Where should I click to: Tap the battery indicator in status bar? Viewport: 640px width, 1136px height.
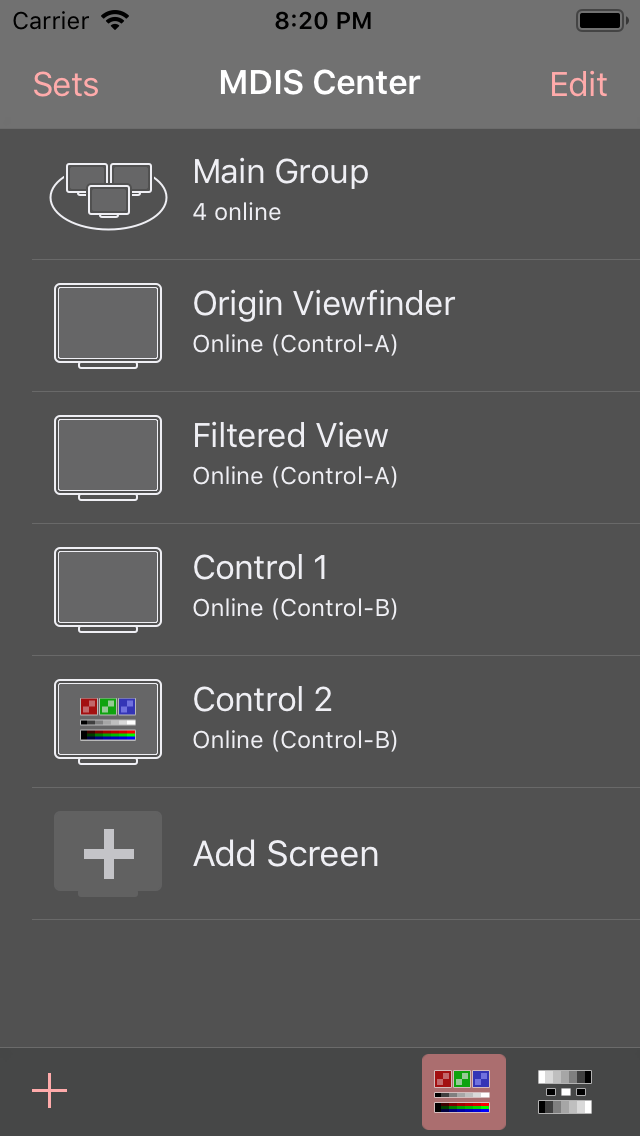[602, 20]
